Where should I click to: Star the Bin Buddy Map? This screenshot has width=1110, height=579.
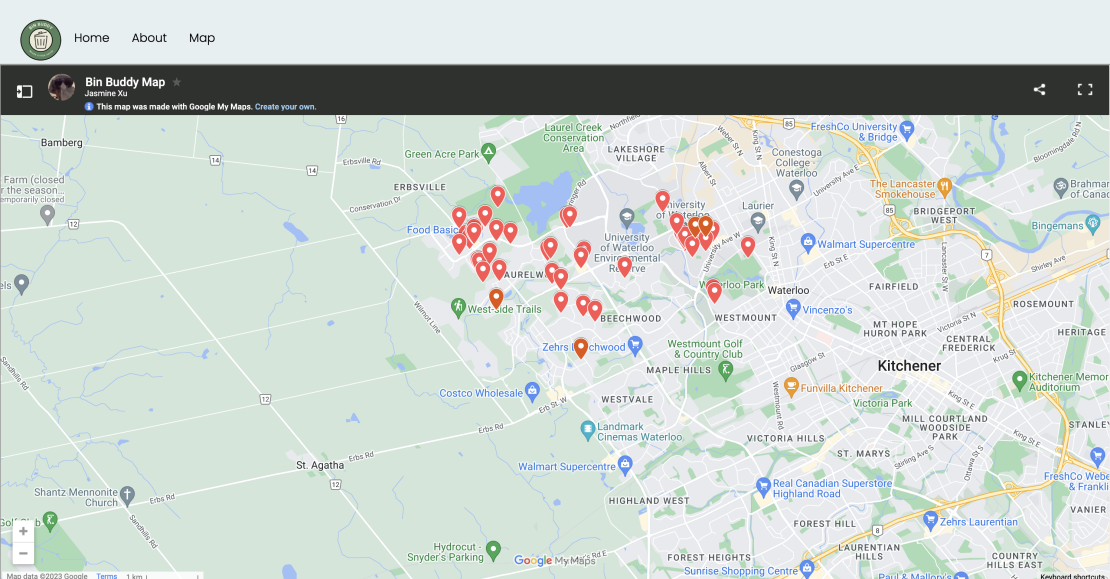coord(177,82)
